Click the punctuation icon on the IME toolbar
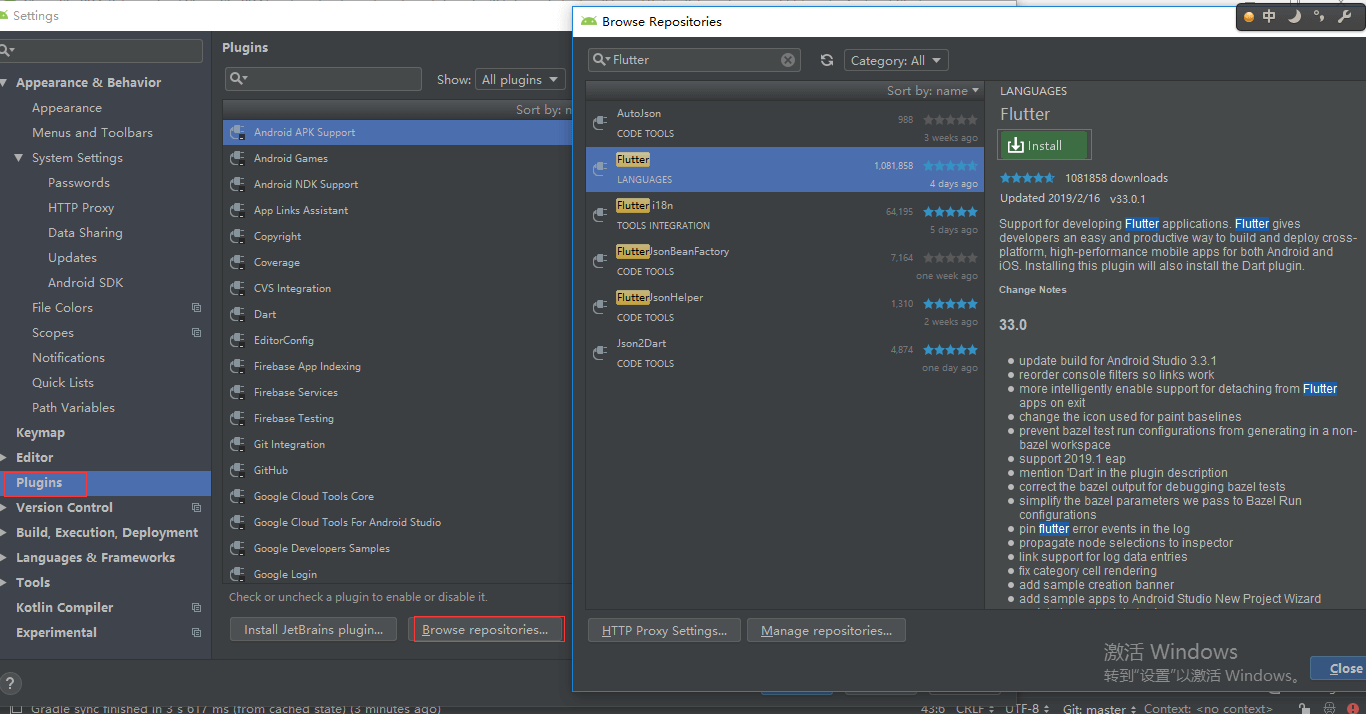The height and width of the screenshot is (714, 1366). (x=1319, y=16)
